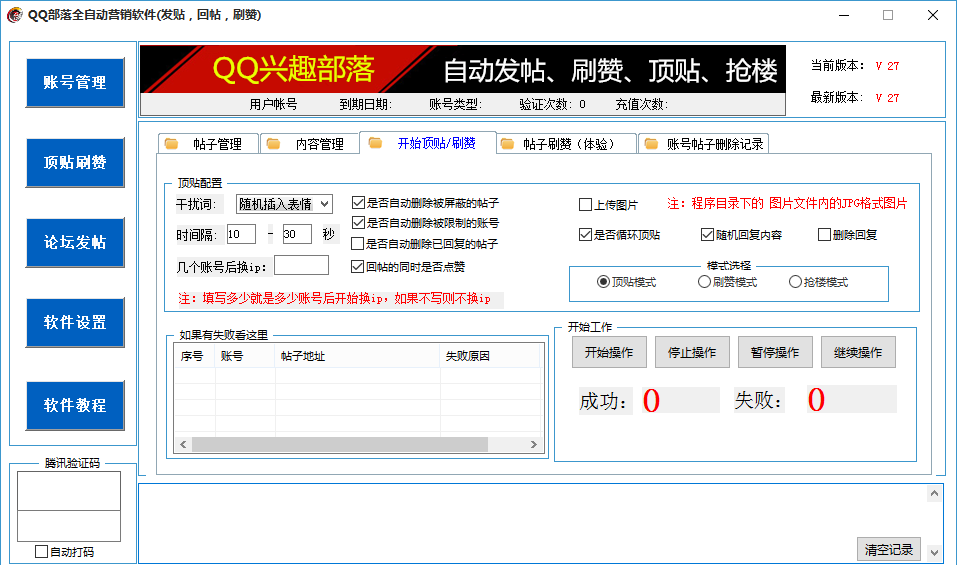Click the failure table left scroll arrow

pyautogui.click(x=183, y=445)
